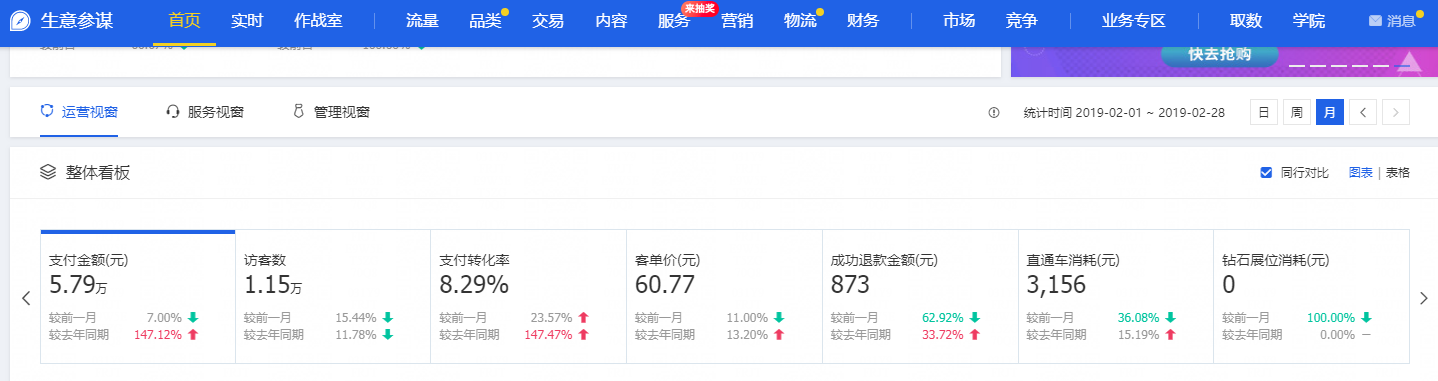
Task: Select the 支付转化率 metric card
Action: [529, 296]
